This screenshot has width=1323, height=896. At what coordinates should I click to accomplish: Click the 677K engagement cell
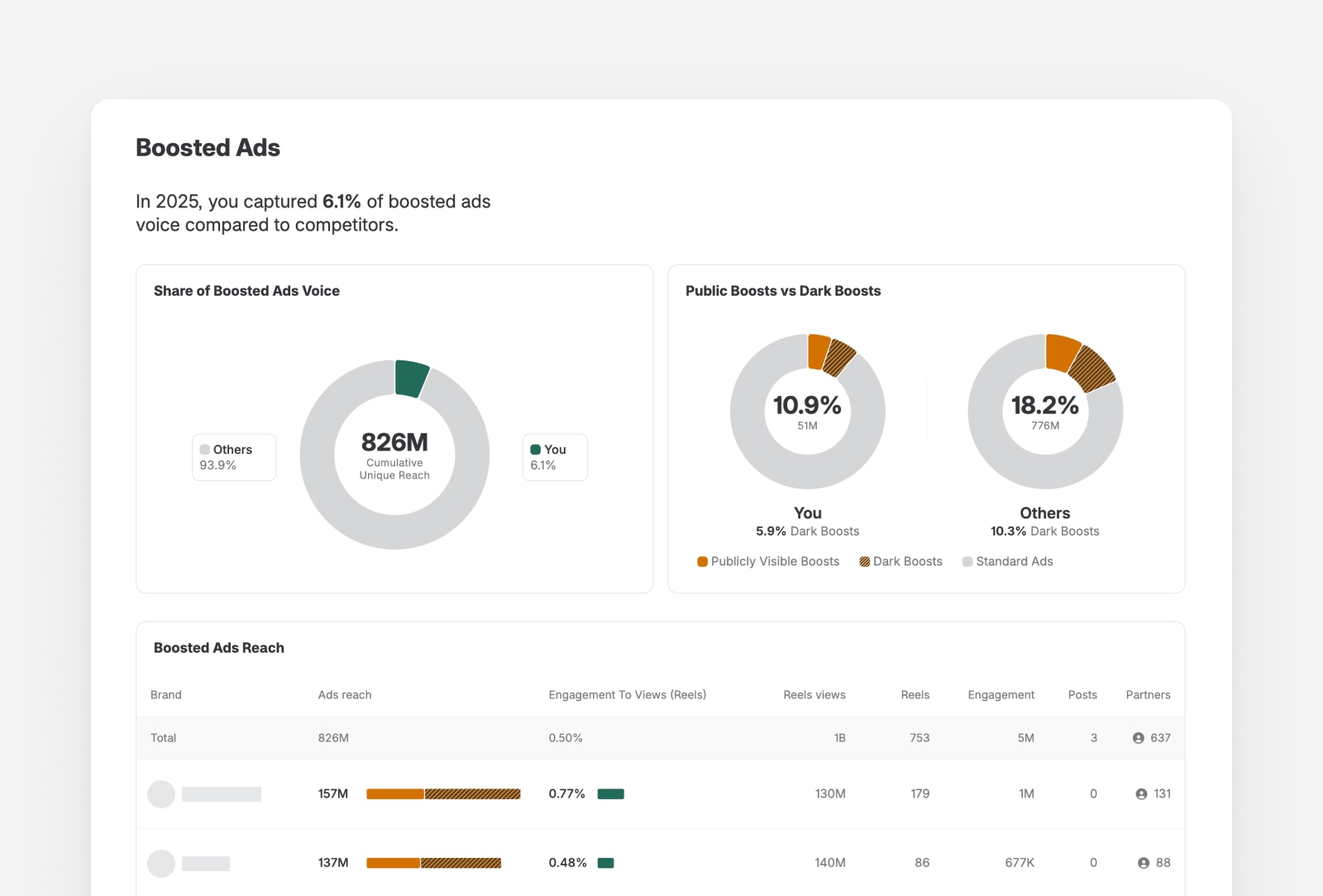pyautogui.click(x=1020, y=863)
